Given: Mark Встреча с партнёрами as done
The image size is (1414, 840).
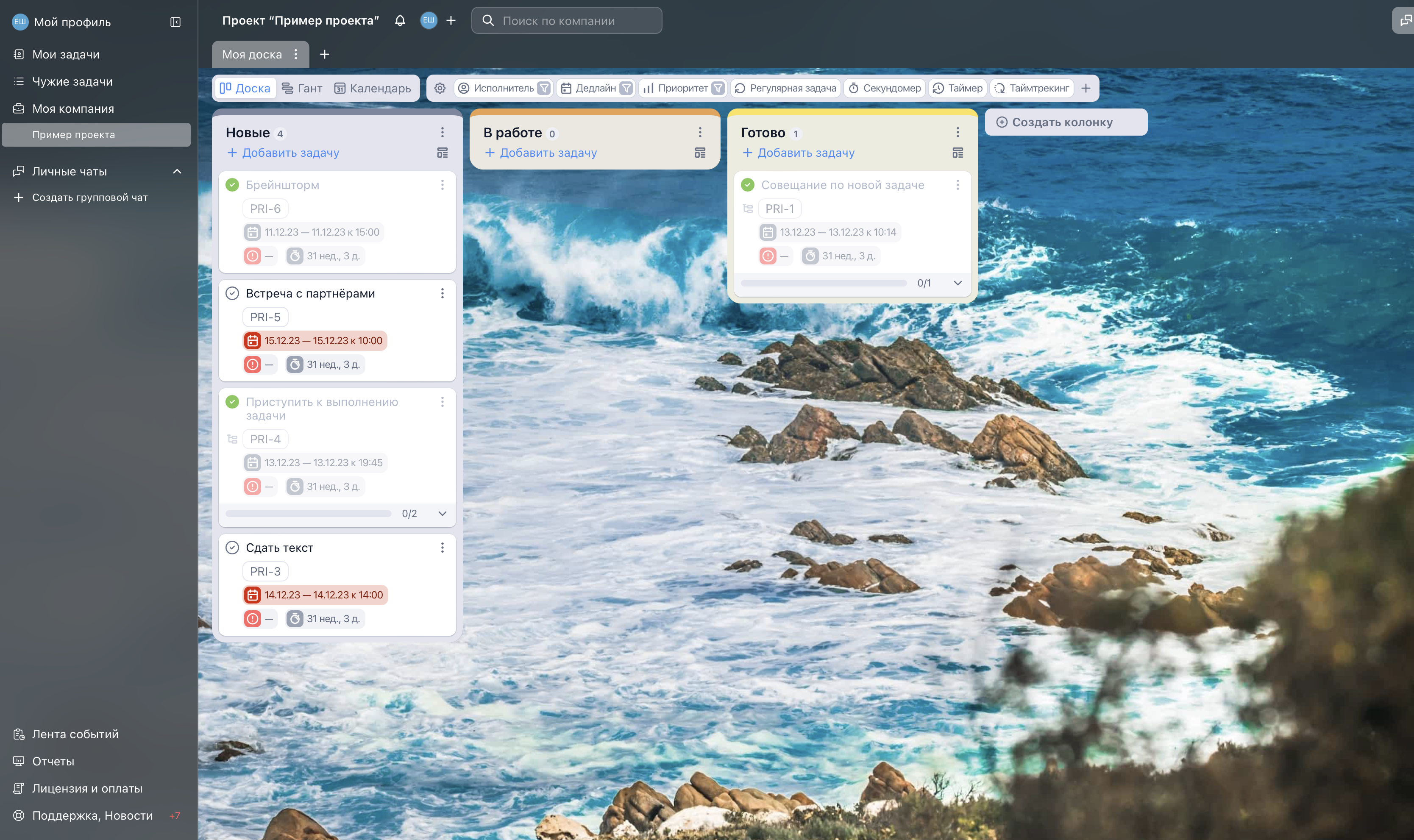Looking at the screenshot, I should click(232, 293).
